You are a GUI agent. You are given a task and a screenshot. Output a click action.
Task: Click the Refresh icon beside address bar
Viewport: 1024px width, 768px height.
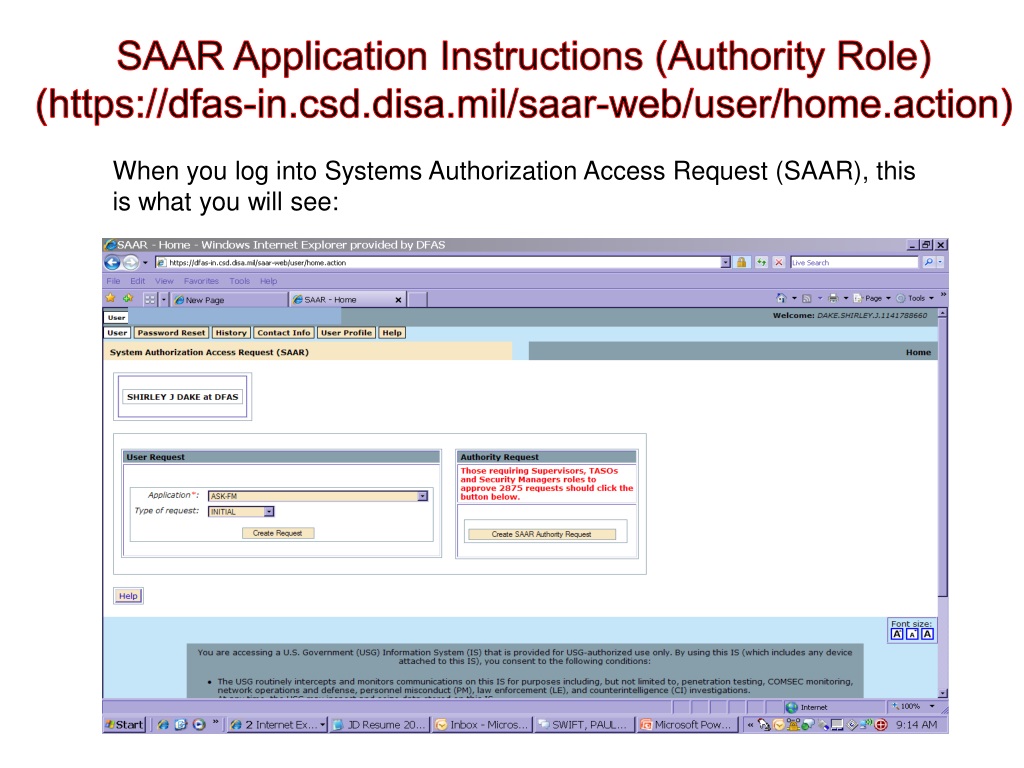pos(761,263)
